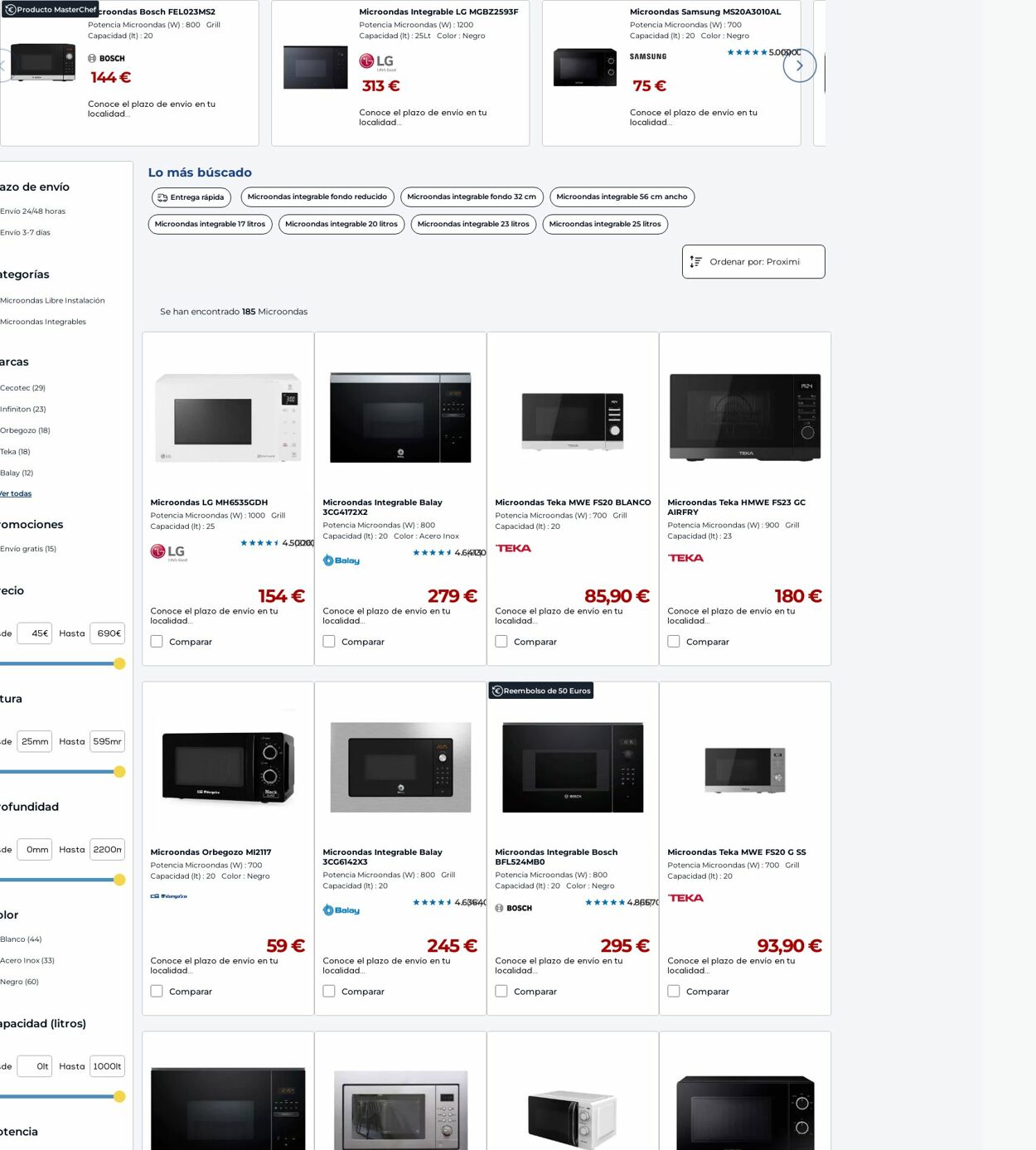This screenshot has height=1150, width=1036.
Task: Click the price range slider handle
Action: [x=119, y=663]
